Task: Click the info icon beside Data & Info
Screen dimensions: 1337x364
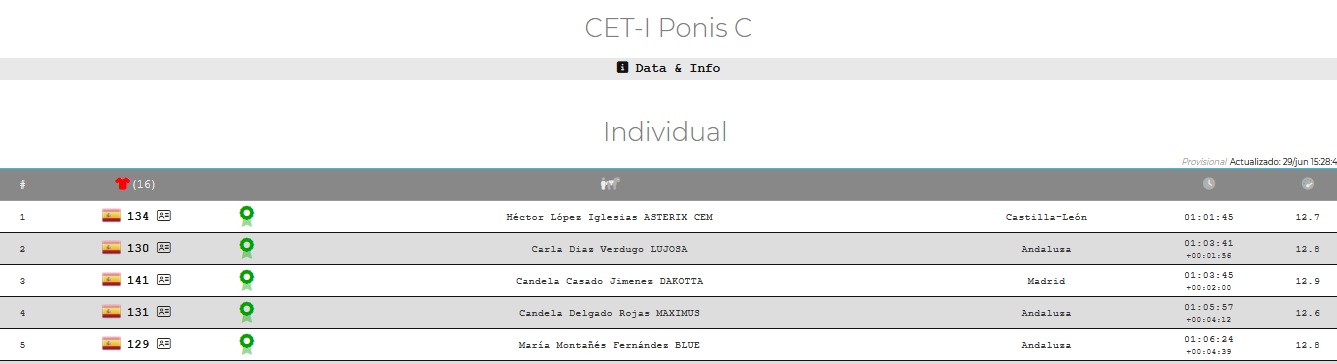Action: 622,68
